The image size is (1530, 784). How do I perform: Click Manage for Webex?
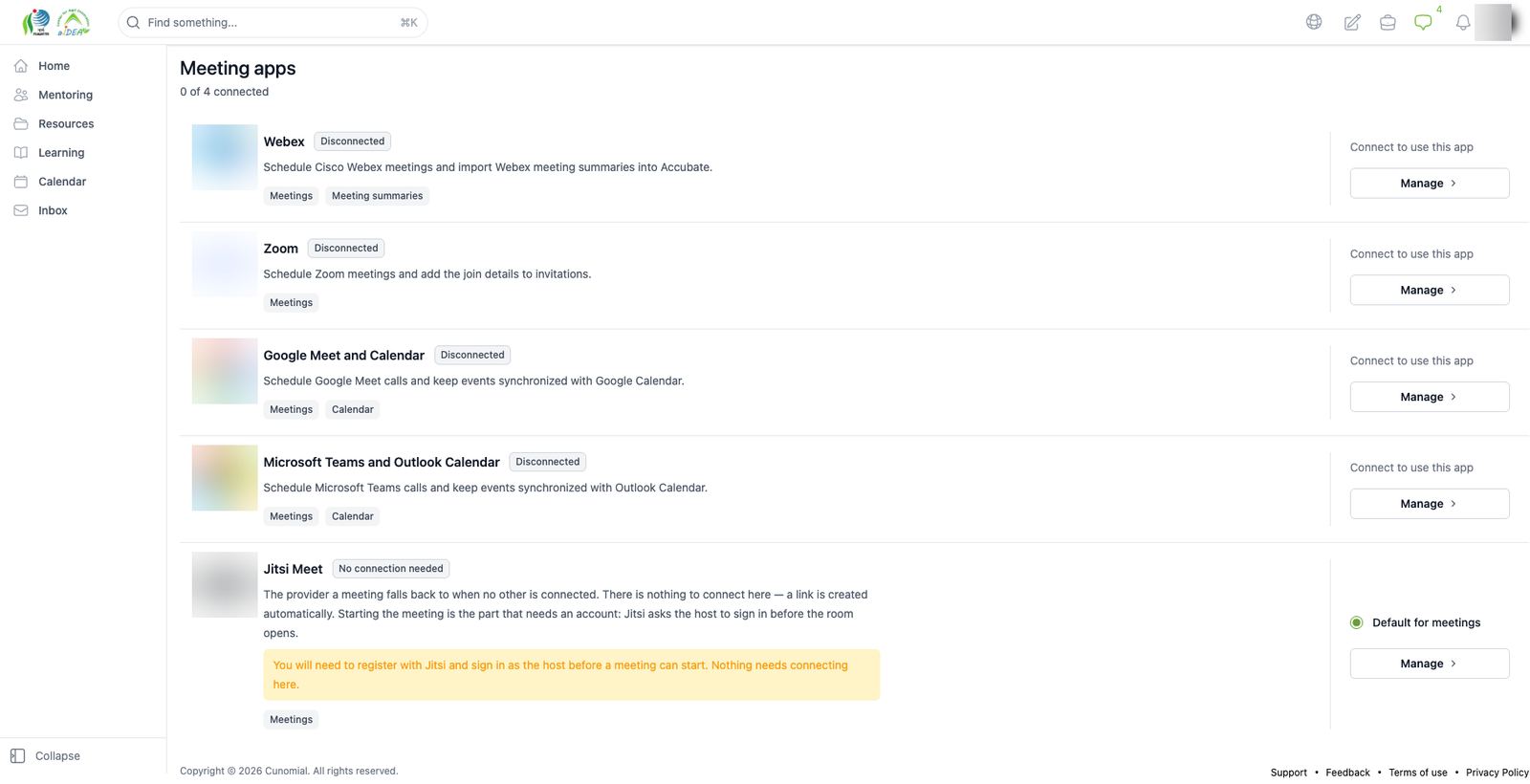[1430, 183]
